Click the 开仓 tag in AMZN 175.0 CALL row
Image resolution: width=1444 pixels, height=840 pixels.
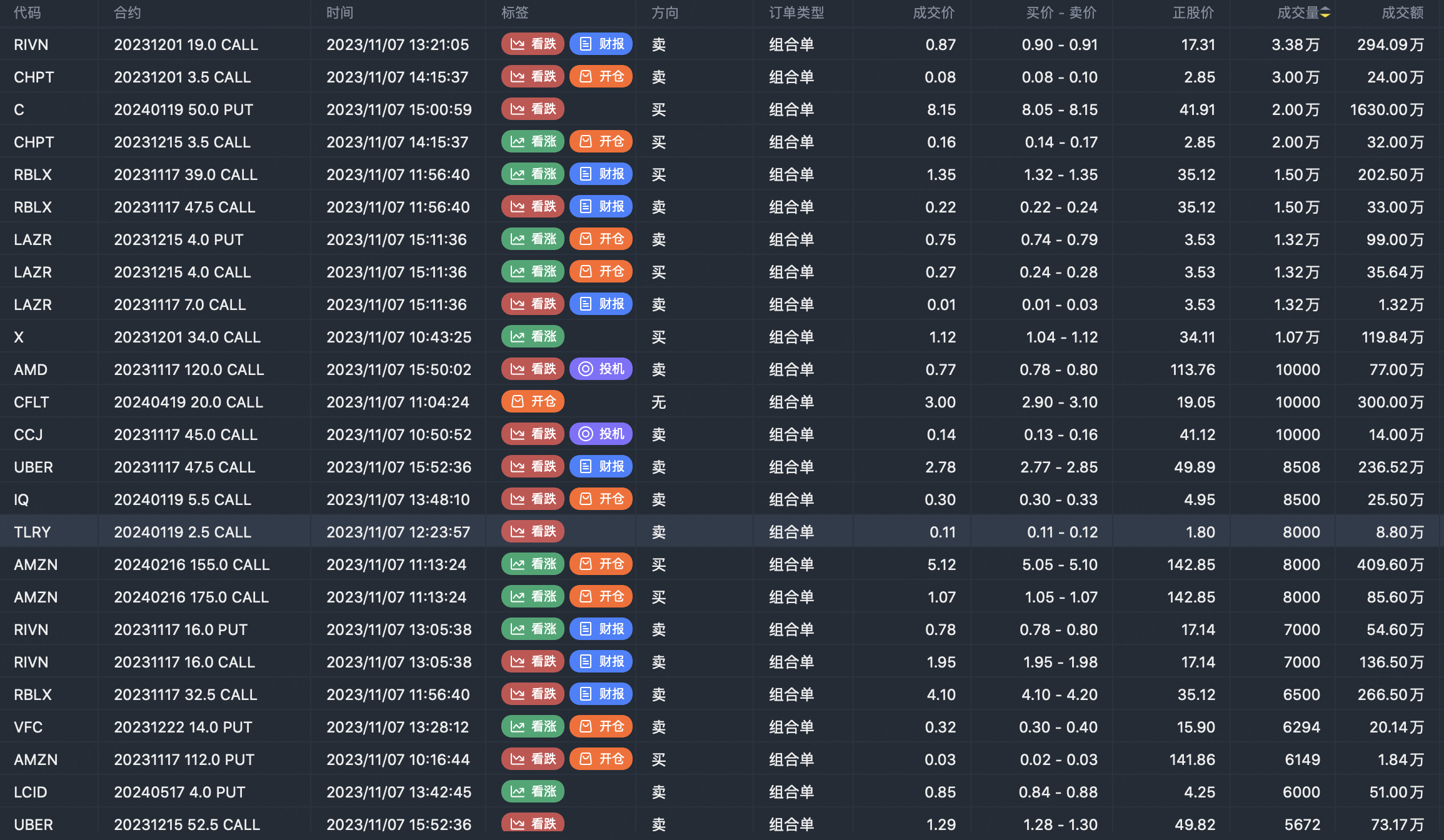click(601, 597)
